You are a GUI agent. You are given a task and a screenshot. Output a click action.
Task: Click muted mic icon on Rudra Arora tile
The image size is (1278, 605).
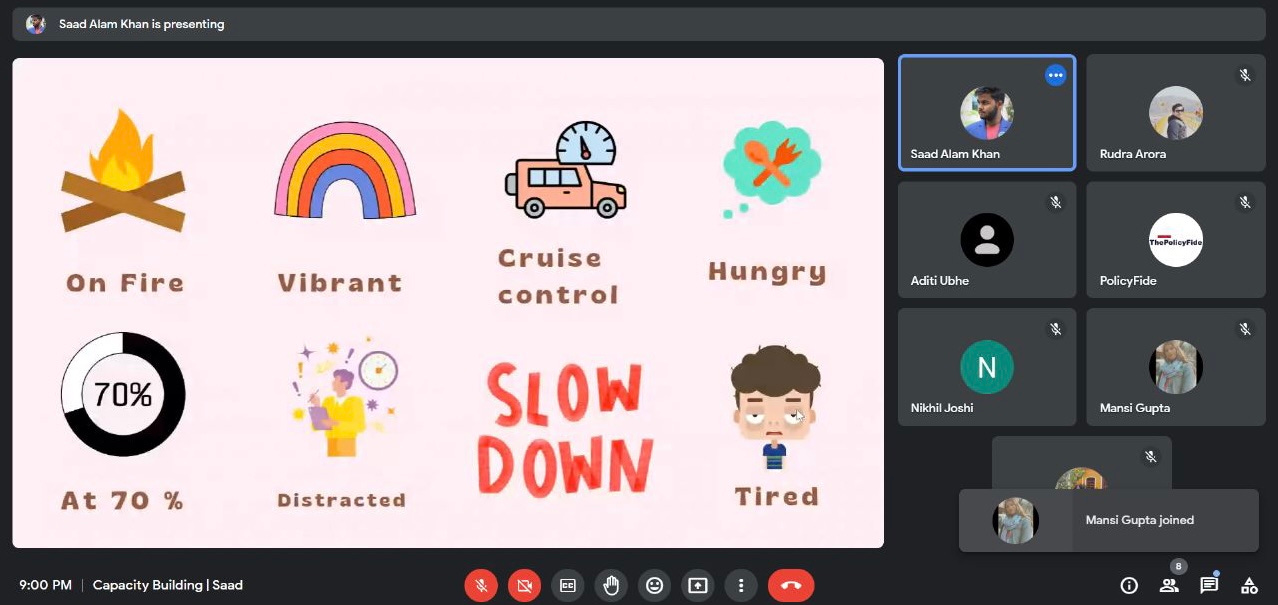pyautogui.click(x=1245, y=75)
